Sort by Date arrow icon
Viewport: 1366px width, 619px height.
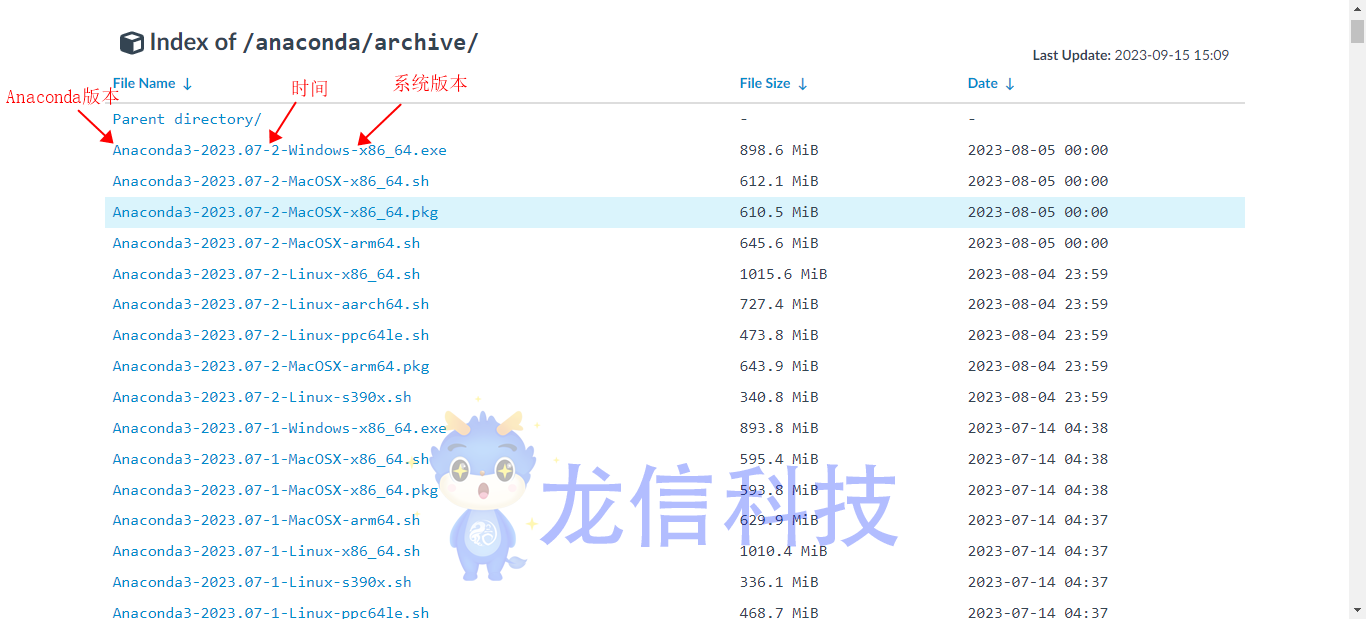point(1010,84)
